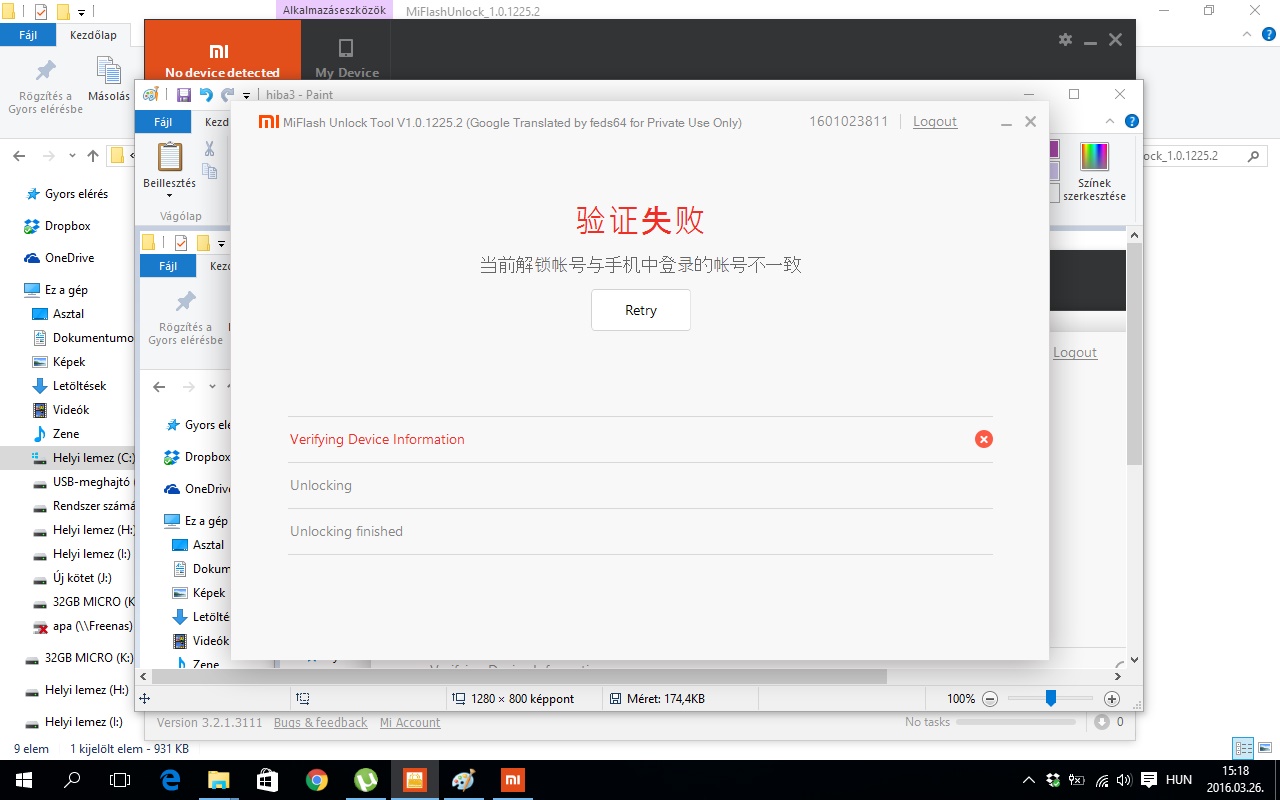The height and width of the screenshot is (800, 1280).
Task: Open Microsoft Edge from the taskbar
Action: click(170, 780)
